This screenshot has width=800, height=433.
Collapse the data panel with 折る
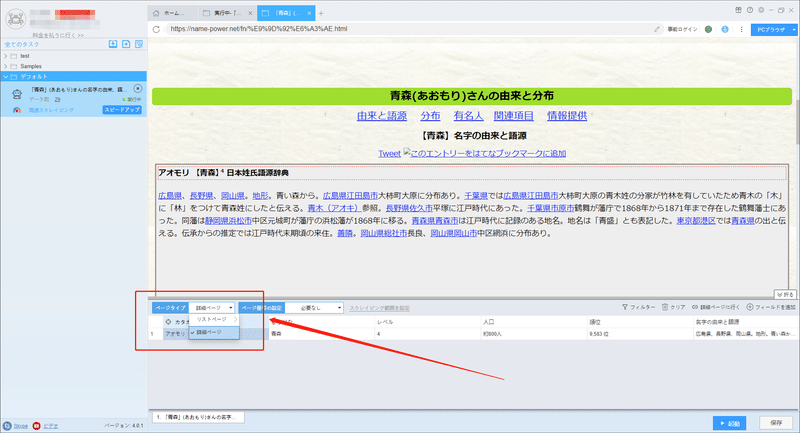click(x=786, y=295)
